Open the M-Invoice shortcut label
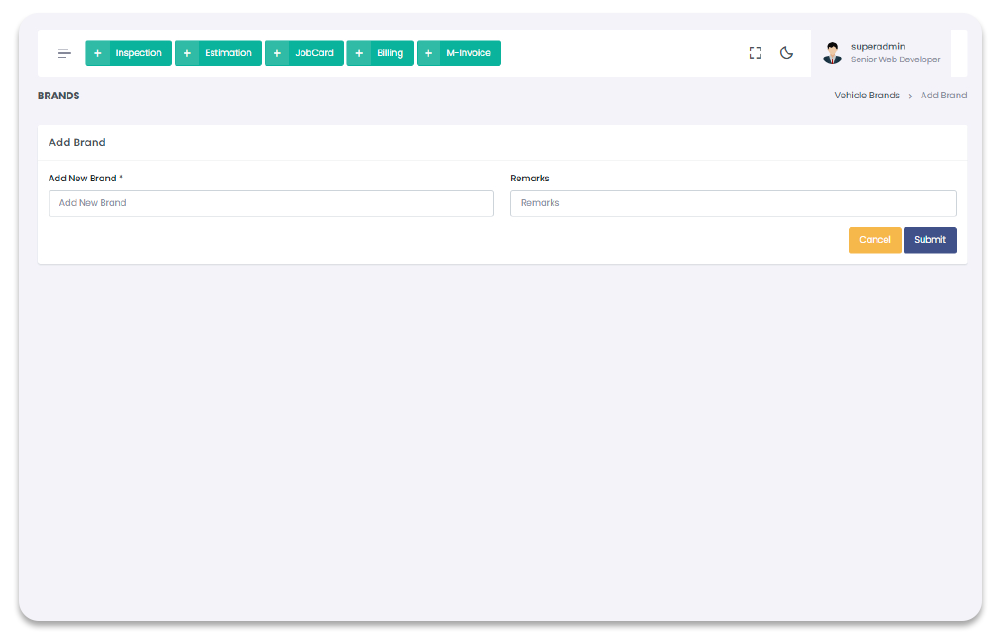The height and width of the screenshot is (633, 1000). [469, 54]
